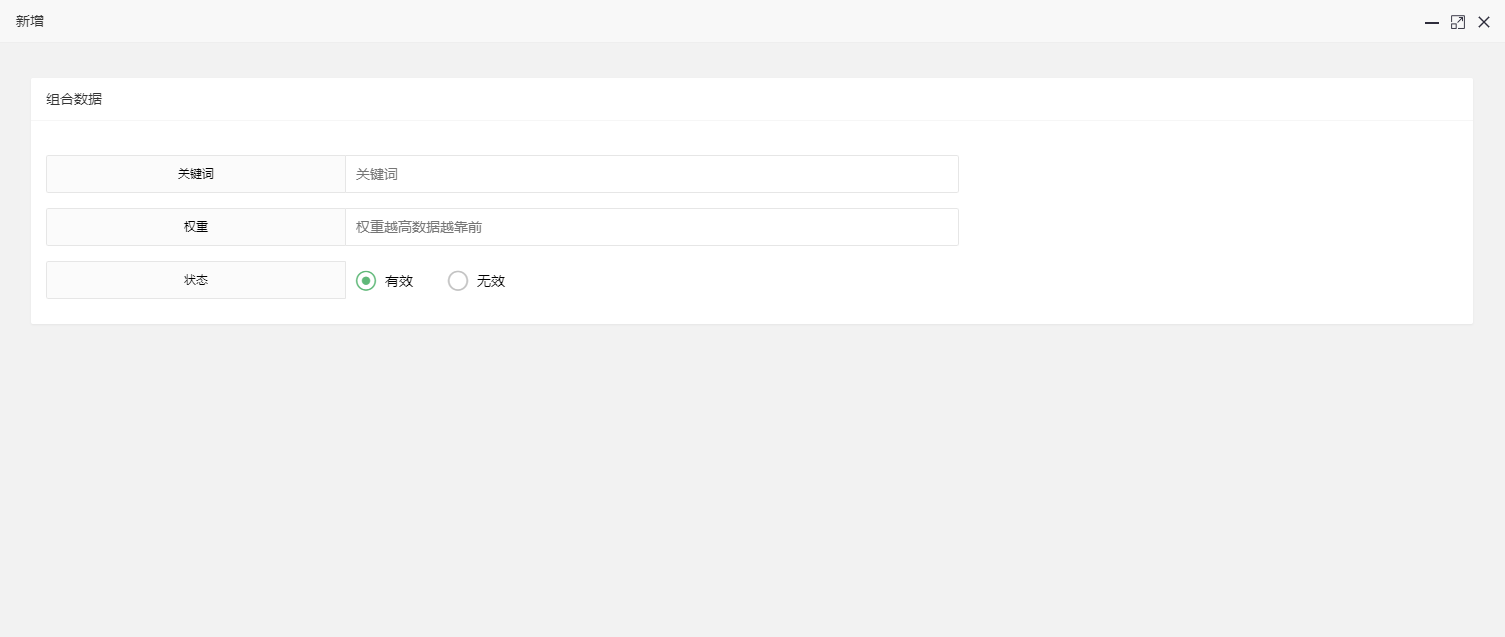Image resolution: width=1505 pixels, height=637 pixels.
Task: Focus the 关键词 input field
Action: tap(651, 174)
